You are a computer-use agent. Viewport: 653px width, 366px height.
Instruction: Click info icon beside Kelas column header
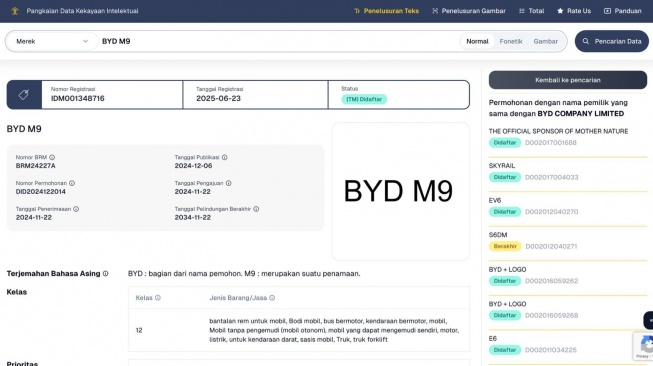158,298
